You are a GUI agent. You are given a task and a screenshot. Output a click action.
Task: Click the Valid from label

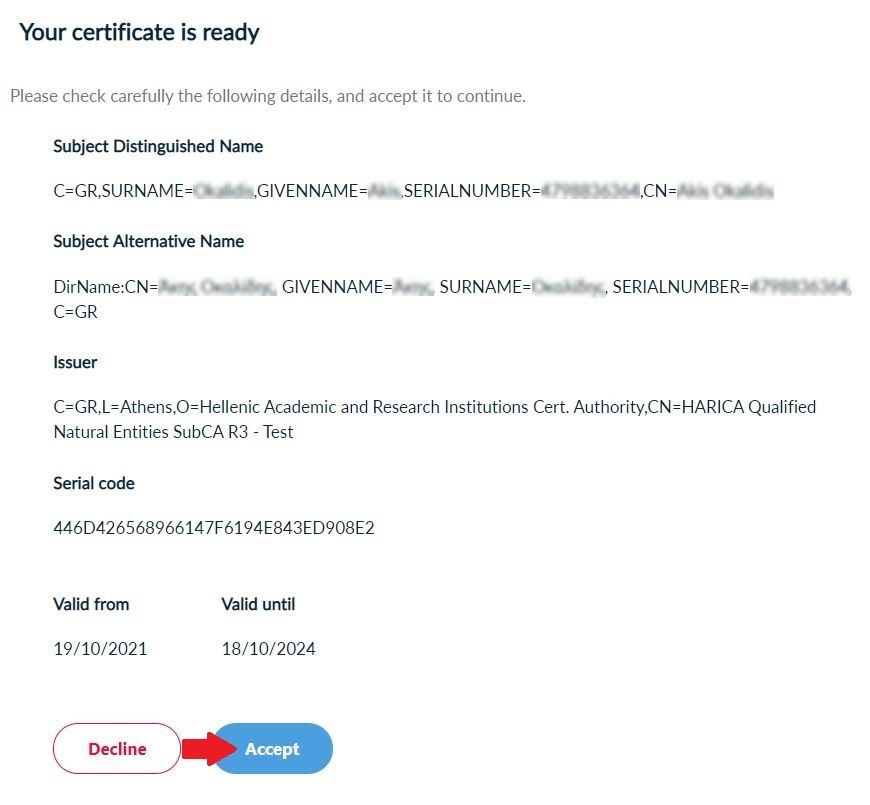pos(91,604)
